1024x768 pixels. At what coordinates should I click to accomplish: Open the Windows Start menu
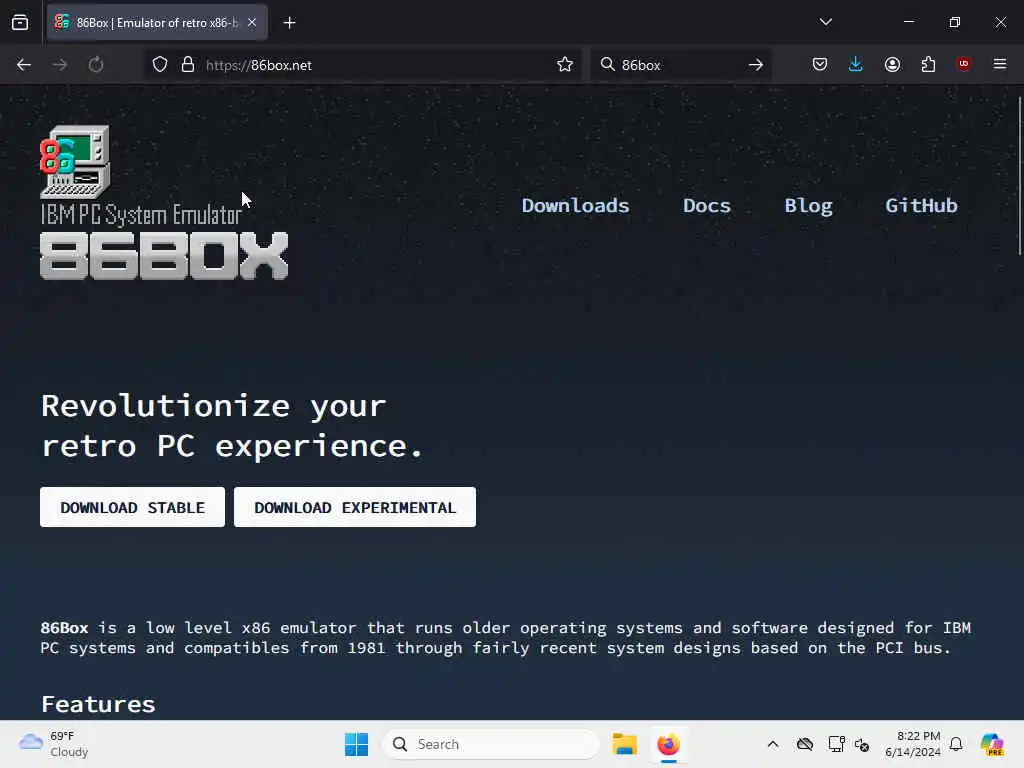point(357,744)
